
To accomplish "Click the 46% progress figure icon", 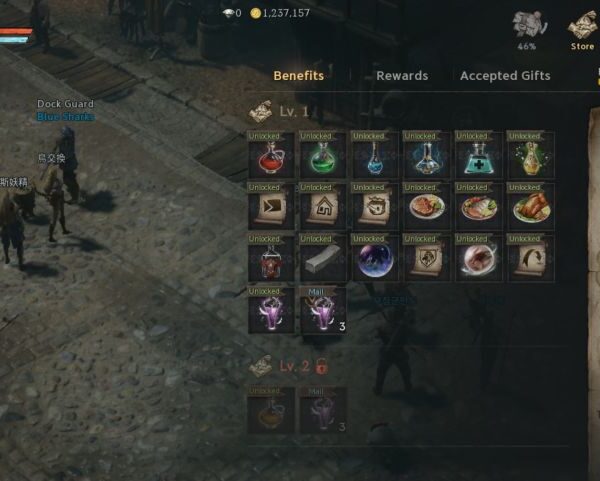I will point(529,31).
